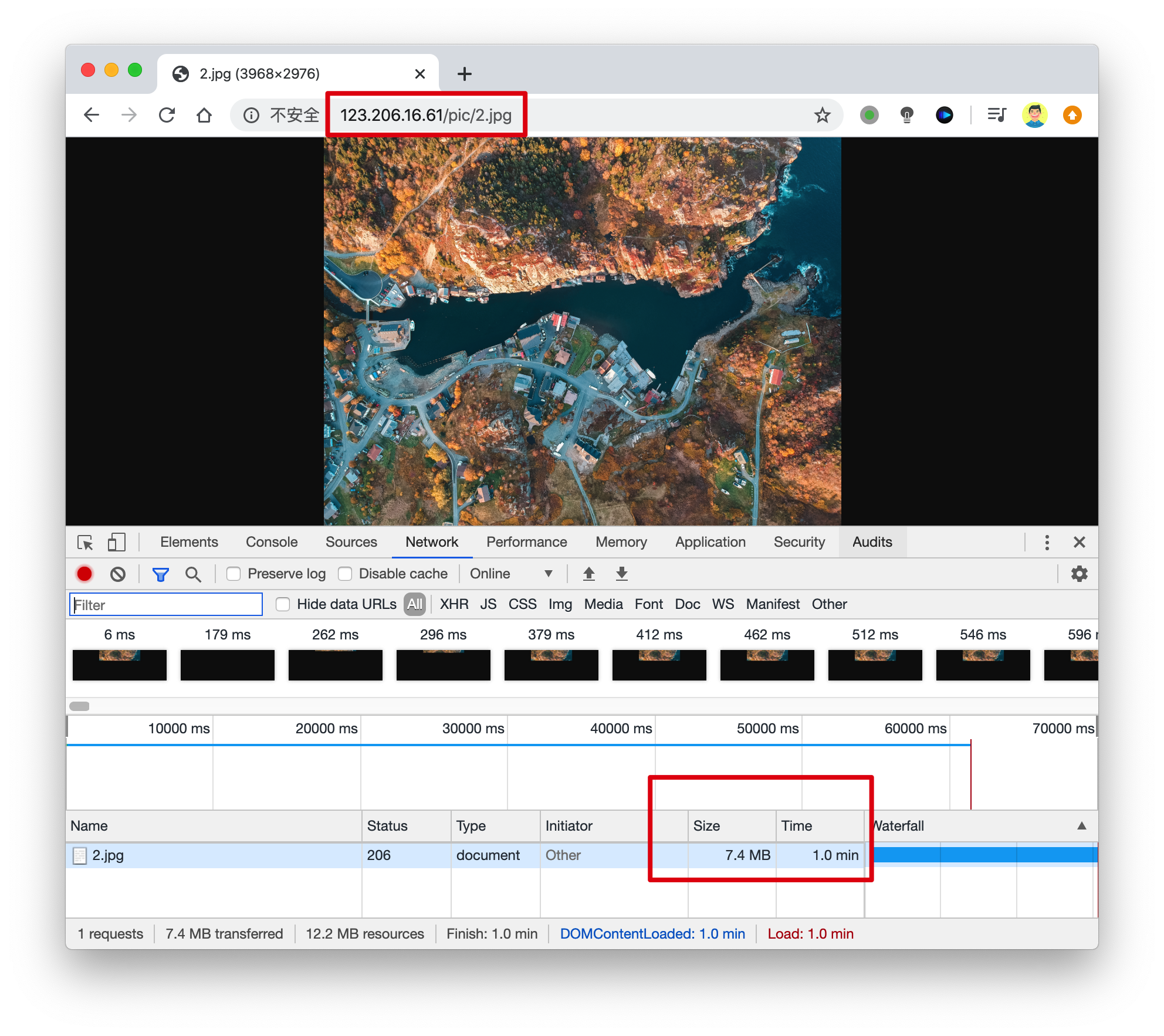This screenshot has width=1164, height=1036.
Task: Click the site info icon next to 不安全
Action: (251, 115)
